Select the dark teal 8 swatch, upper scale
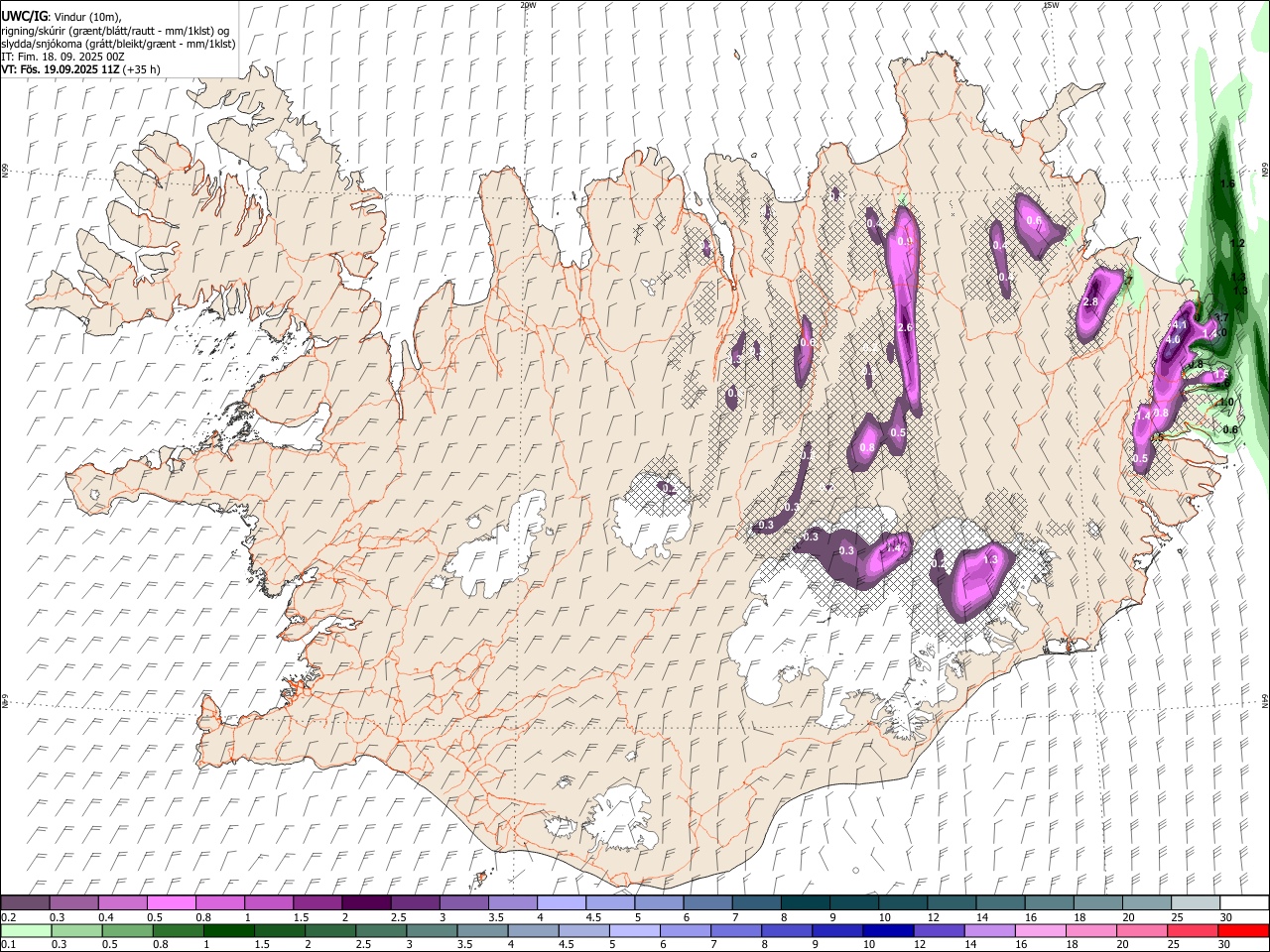1270x952 pixels. [x=805, y=903]
